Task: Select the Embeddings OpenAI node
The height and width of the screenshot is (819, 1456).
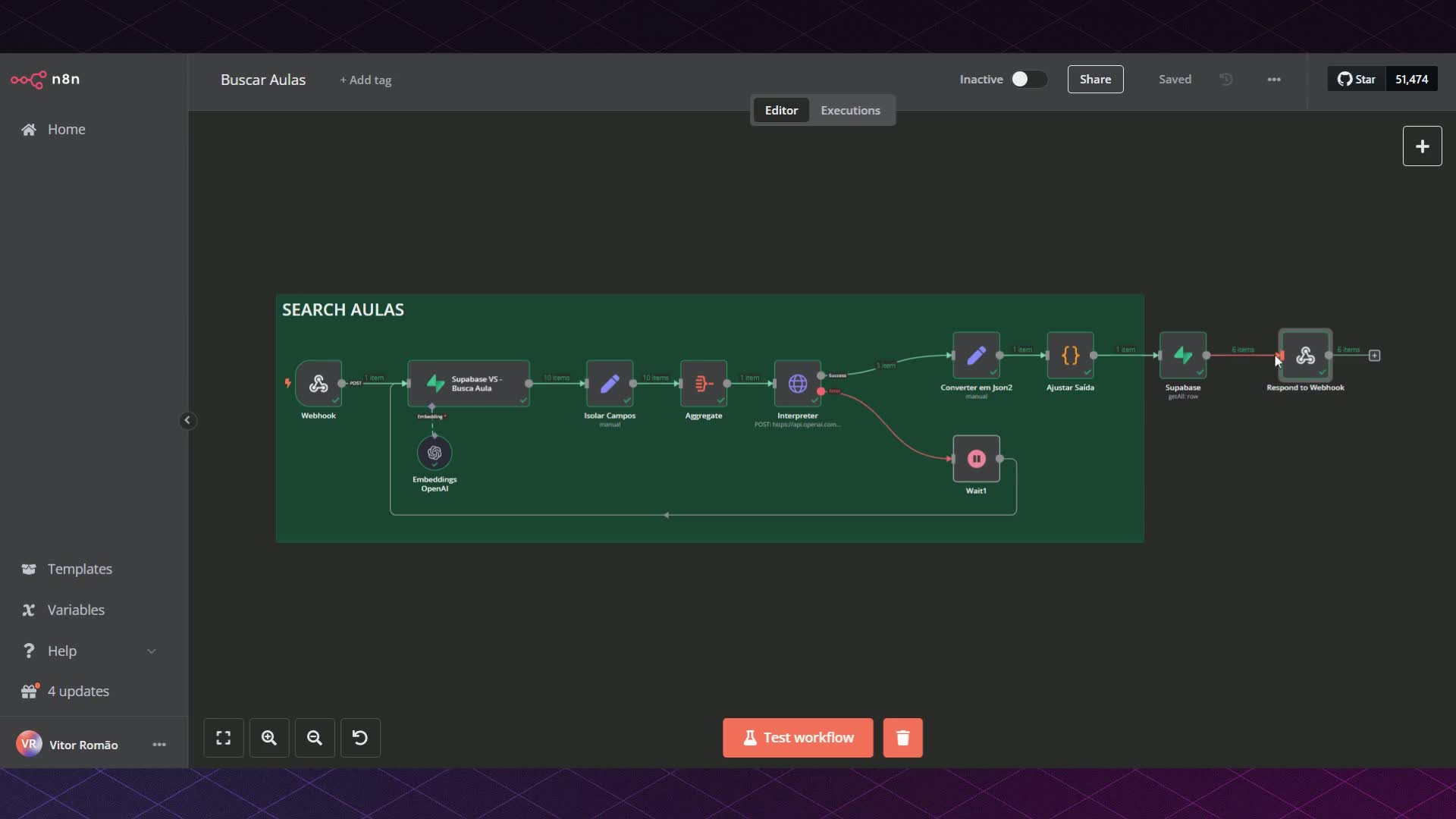Action: click(x=435, y=453)
